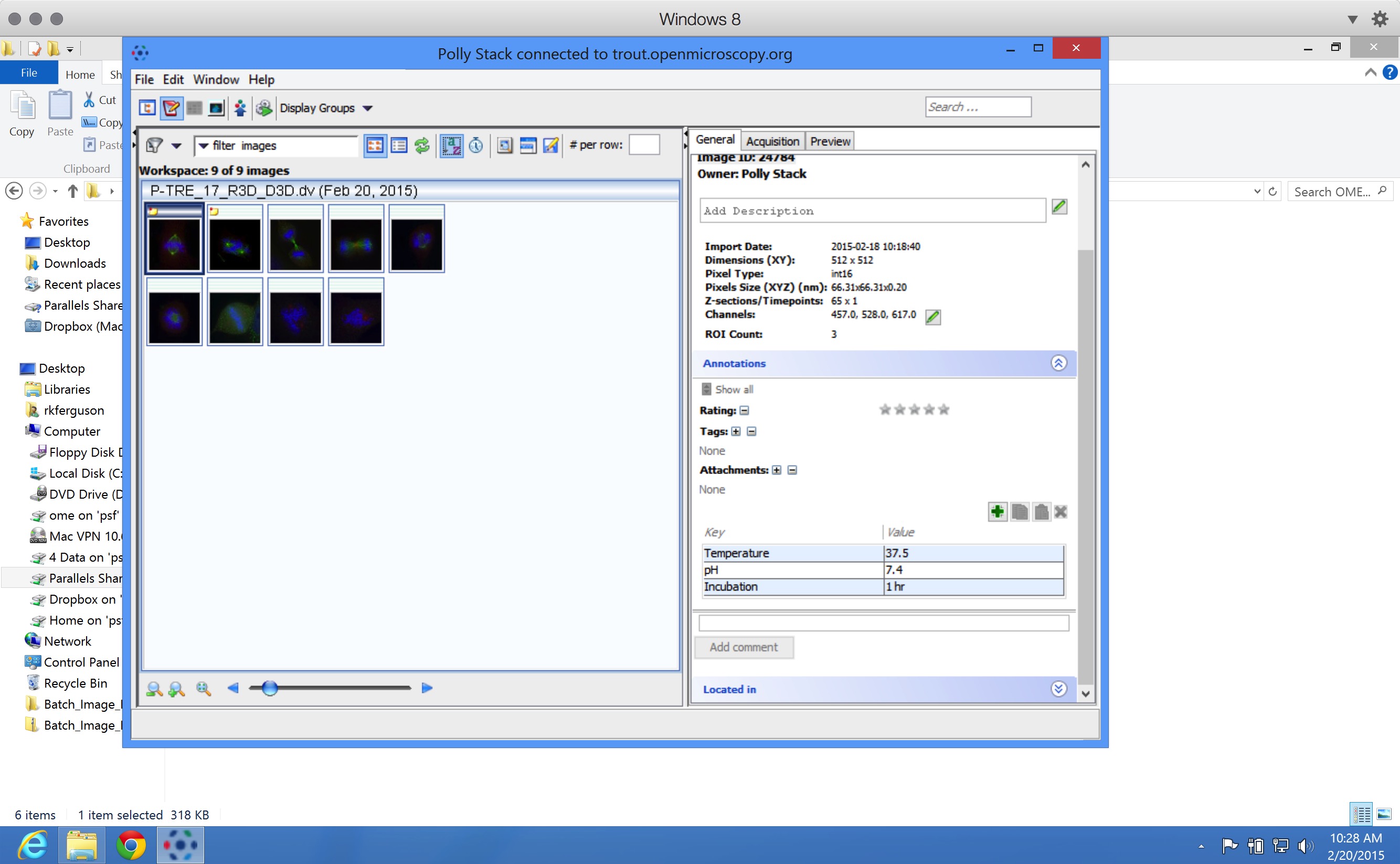Add an attachment with plus icon
The image size is (1400, 864).
[777, 470]
